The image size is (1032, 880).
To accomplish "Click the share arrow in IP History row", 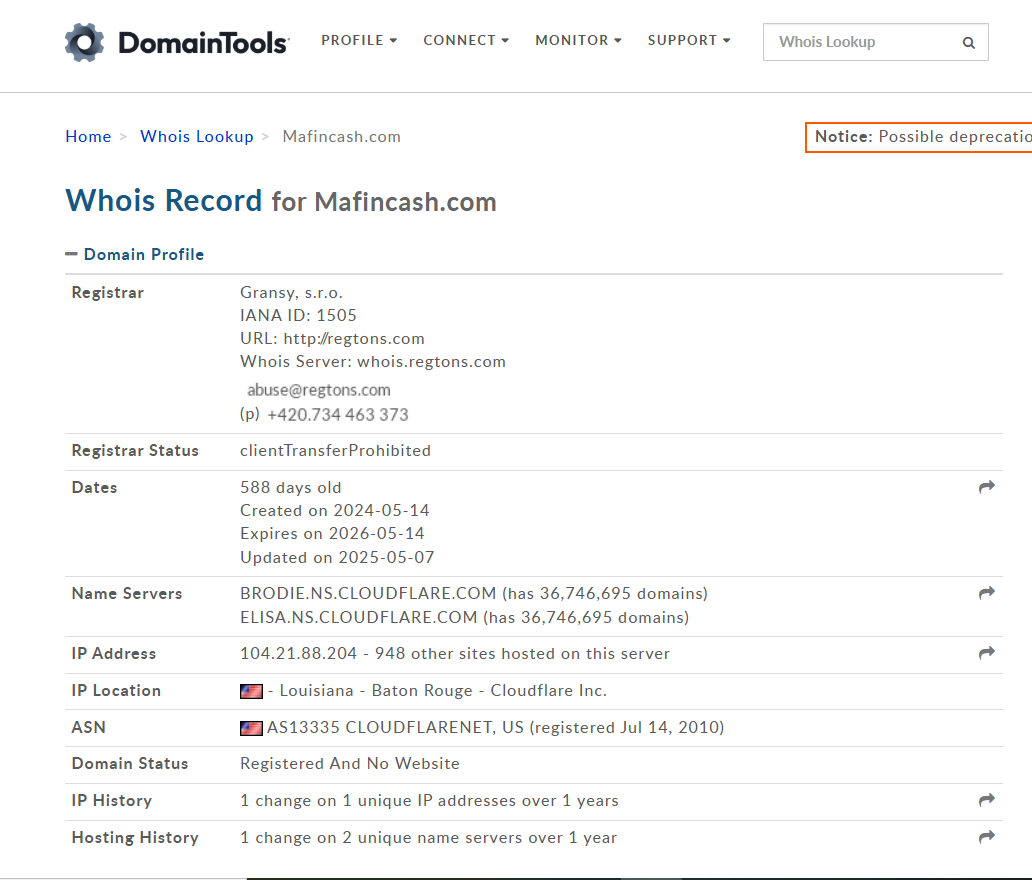I will pyautogui.click(x=987, y=800).
